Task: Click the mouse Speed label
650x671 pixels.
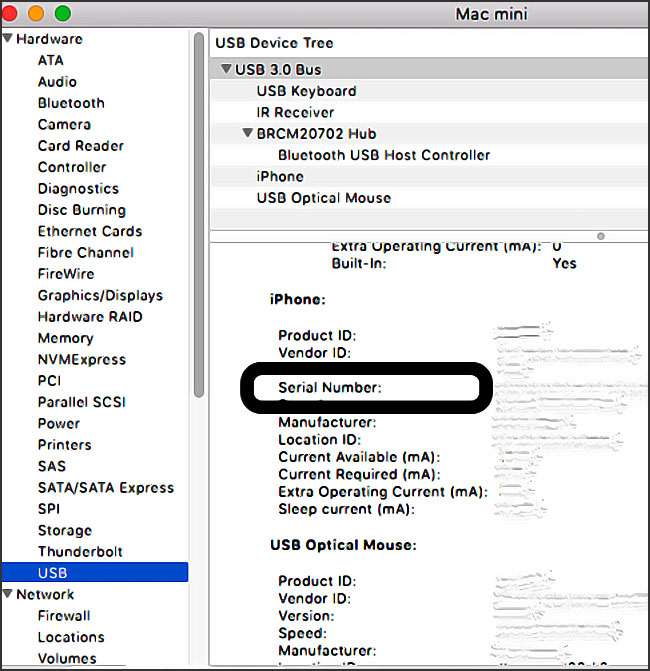Action: tap(302, 633)
